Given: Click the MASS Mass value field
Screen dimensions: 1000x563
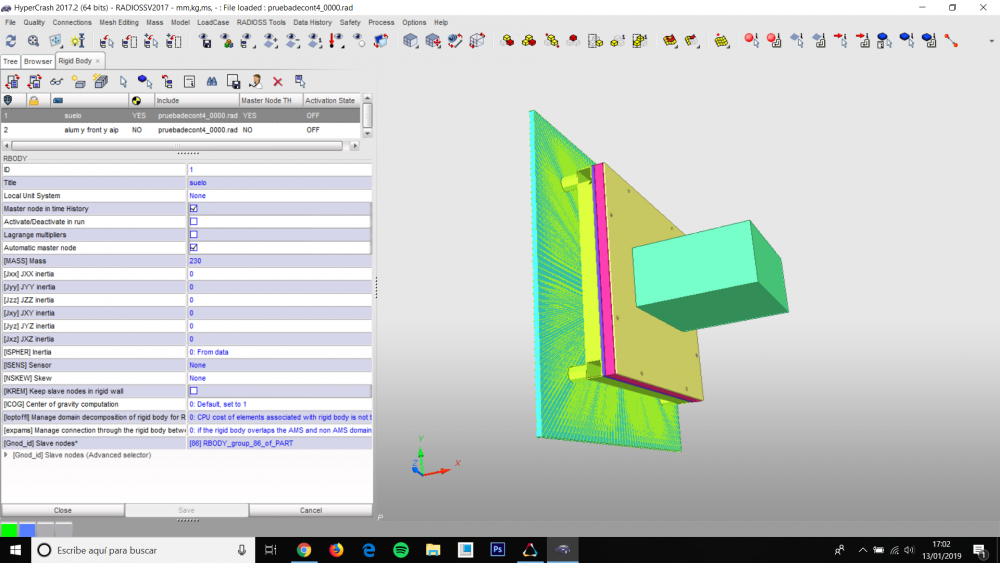Looking at the screenshot, I should click(x=279, y=261).
